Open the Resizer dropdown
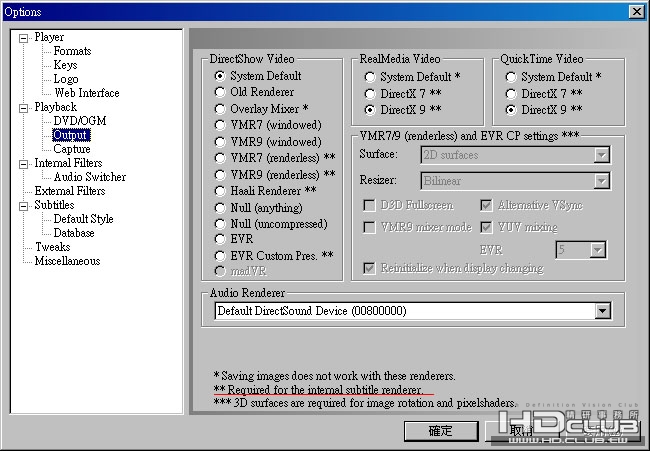Image resolution: width=650 pixels, height=451 pixels. tap(515, 181)
